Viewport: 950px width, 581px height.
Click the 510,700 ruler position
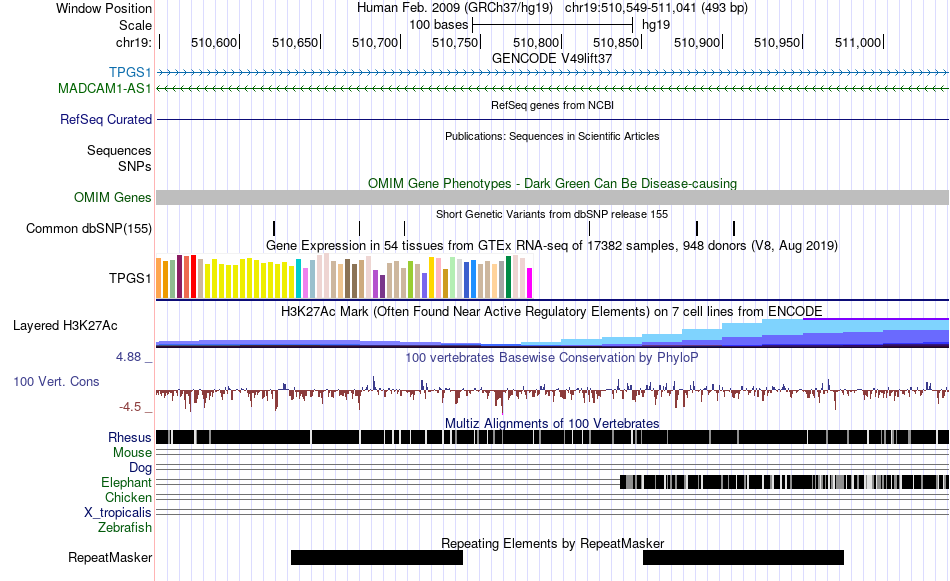tap(375, 42)
